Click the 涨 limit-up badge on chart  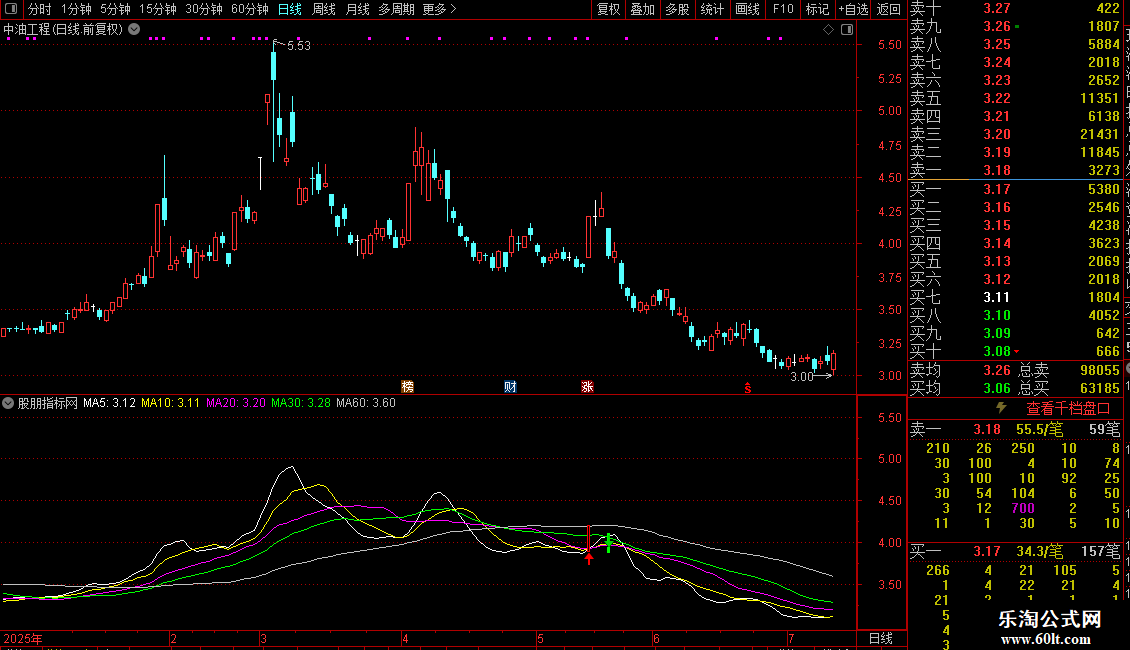click(587, 387)
